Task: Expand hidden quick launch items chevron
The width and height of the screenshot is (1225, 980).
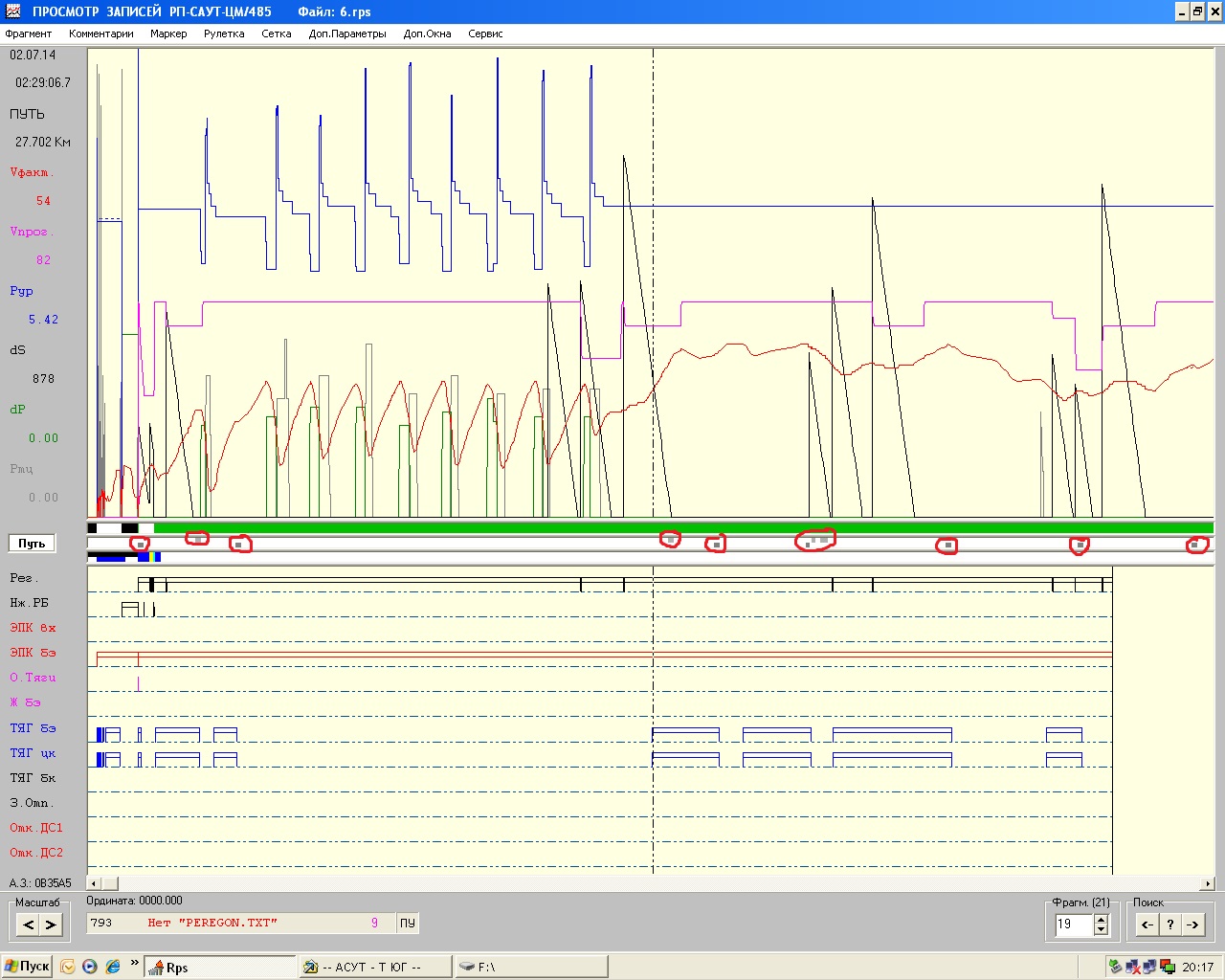Action: 134,963
